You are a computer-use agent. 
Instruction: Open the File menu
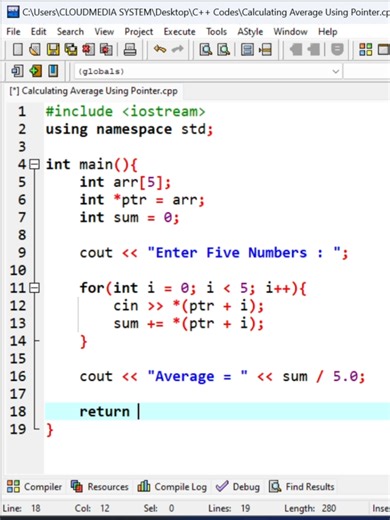click(x=13, y=32)
